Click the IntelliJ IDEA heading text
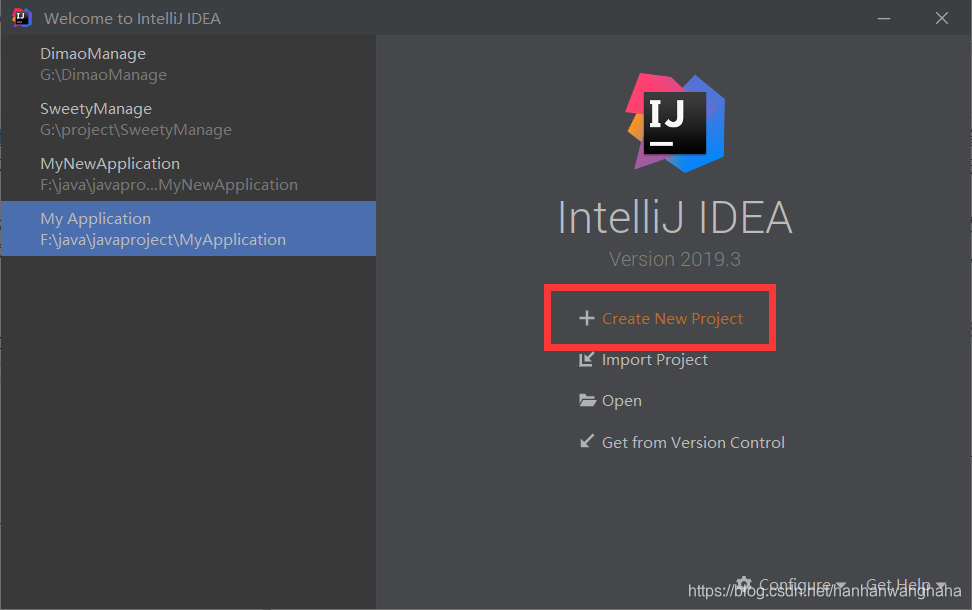Screen dimensions: 972x610 click(x=674, y=218)
